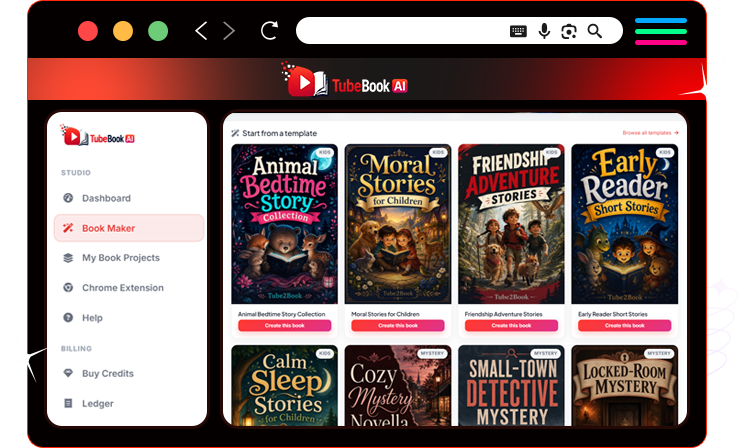
Task: Click the magnifying glass search icon
Action: click(595, 31)
